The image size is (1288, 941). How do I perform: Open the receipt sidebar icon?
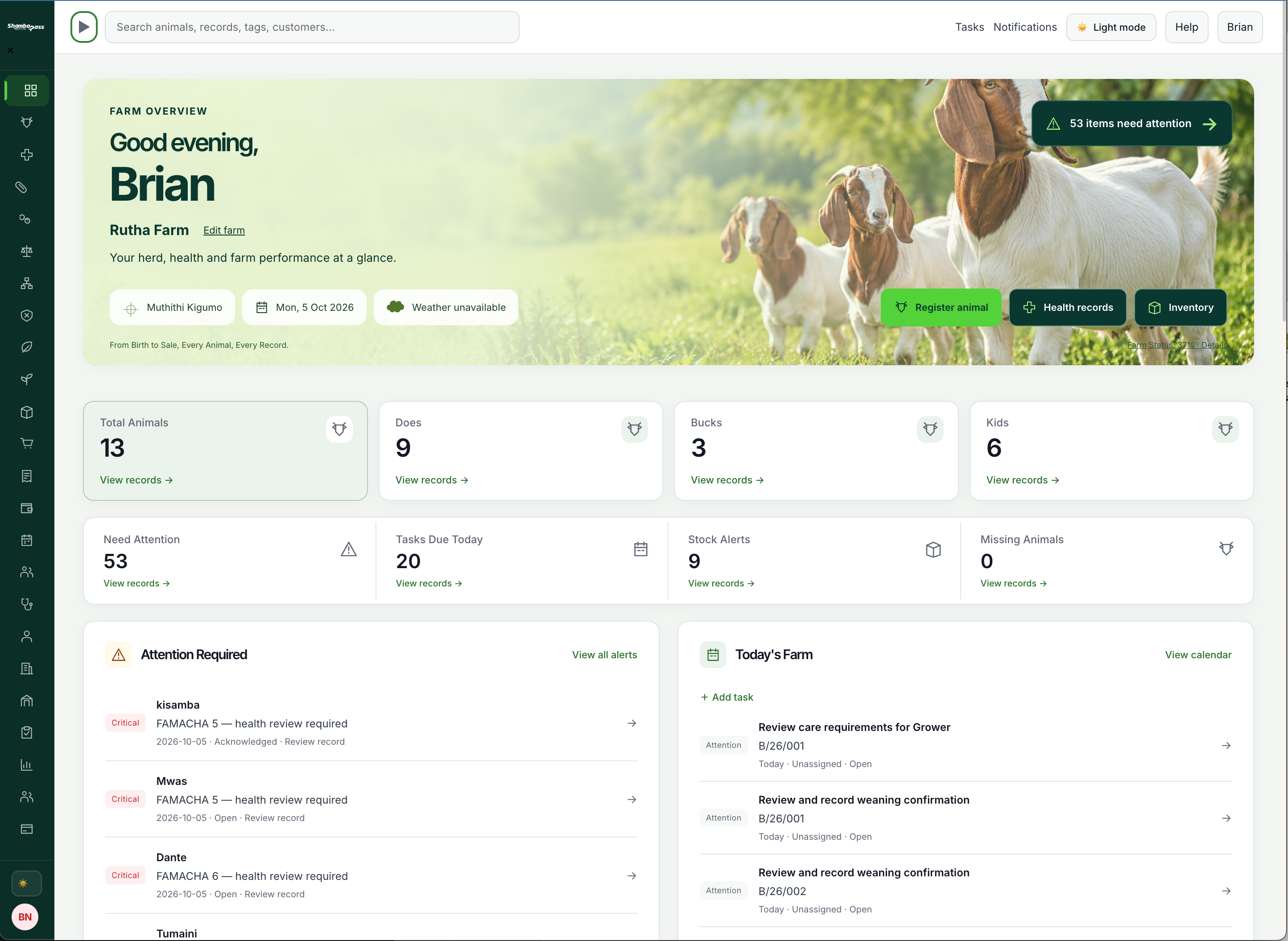(x=27, y=476)
